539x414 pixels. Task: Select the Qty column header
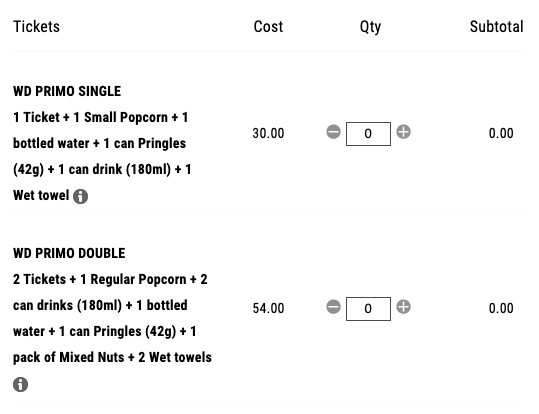tap(370, 27)
